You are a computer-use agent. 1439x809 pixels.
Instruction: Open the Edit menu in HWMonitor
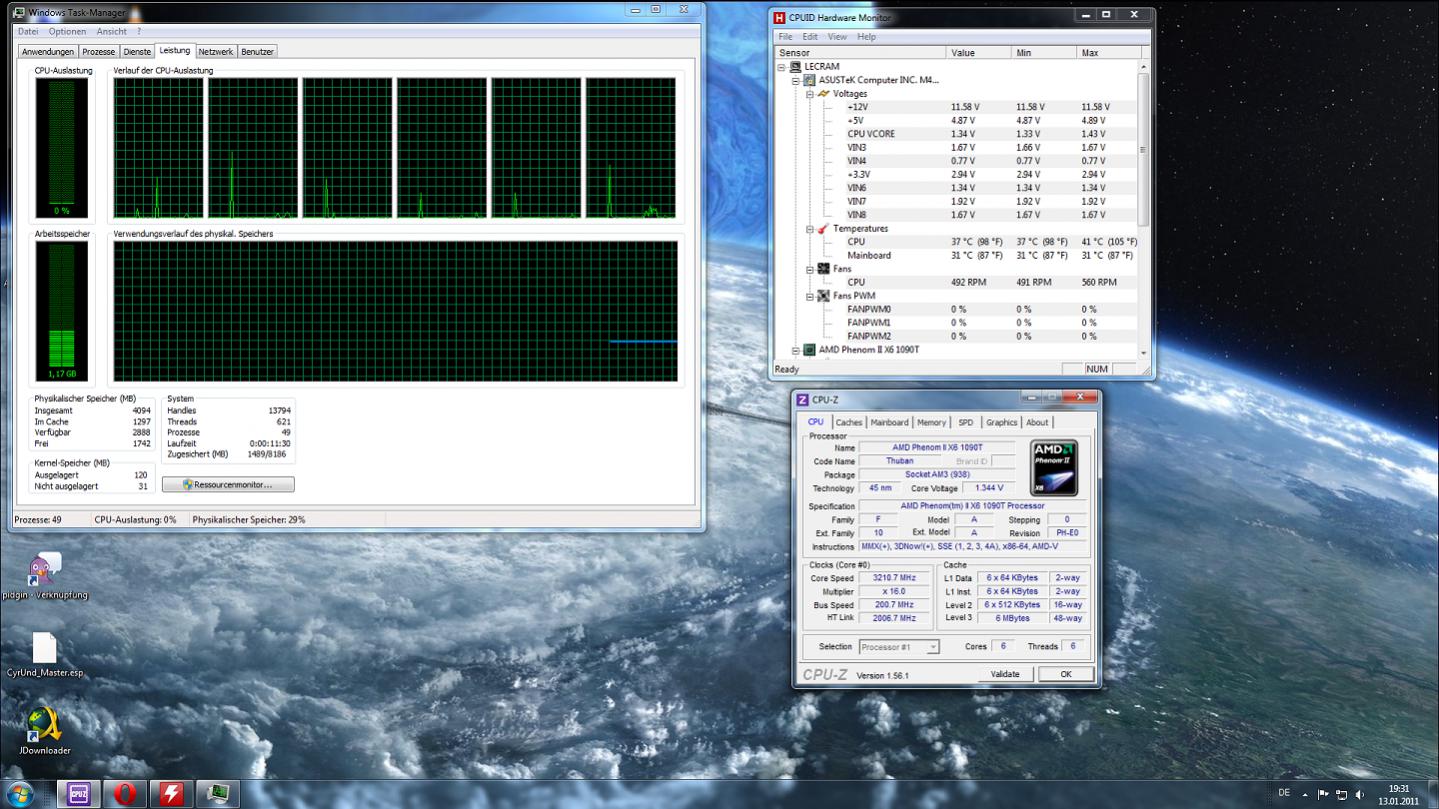810,37
